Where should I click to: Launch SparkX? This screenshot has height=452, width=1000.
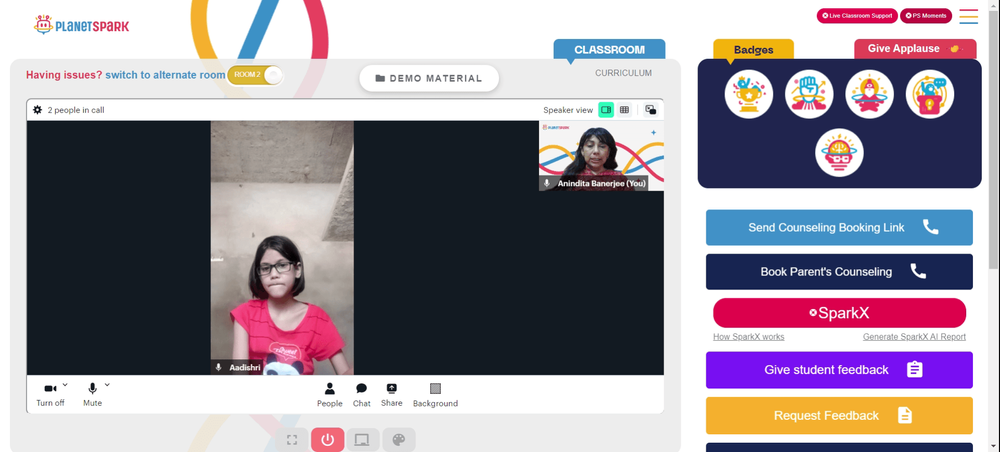point(839,313)
